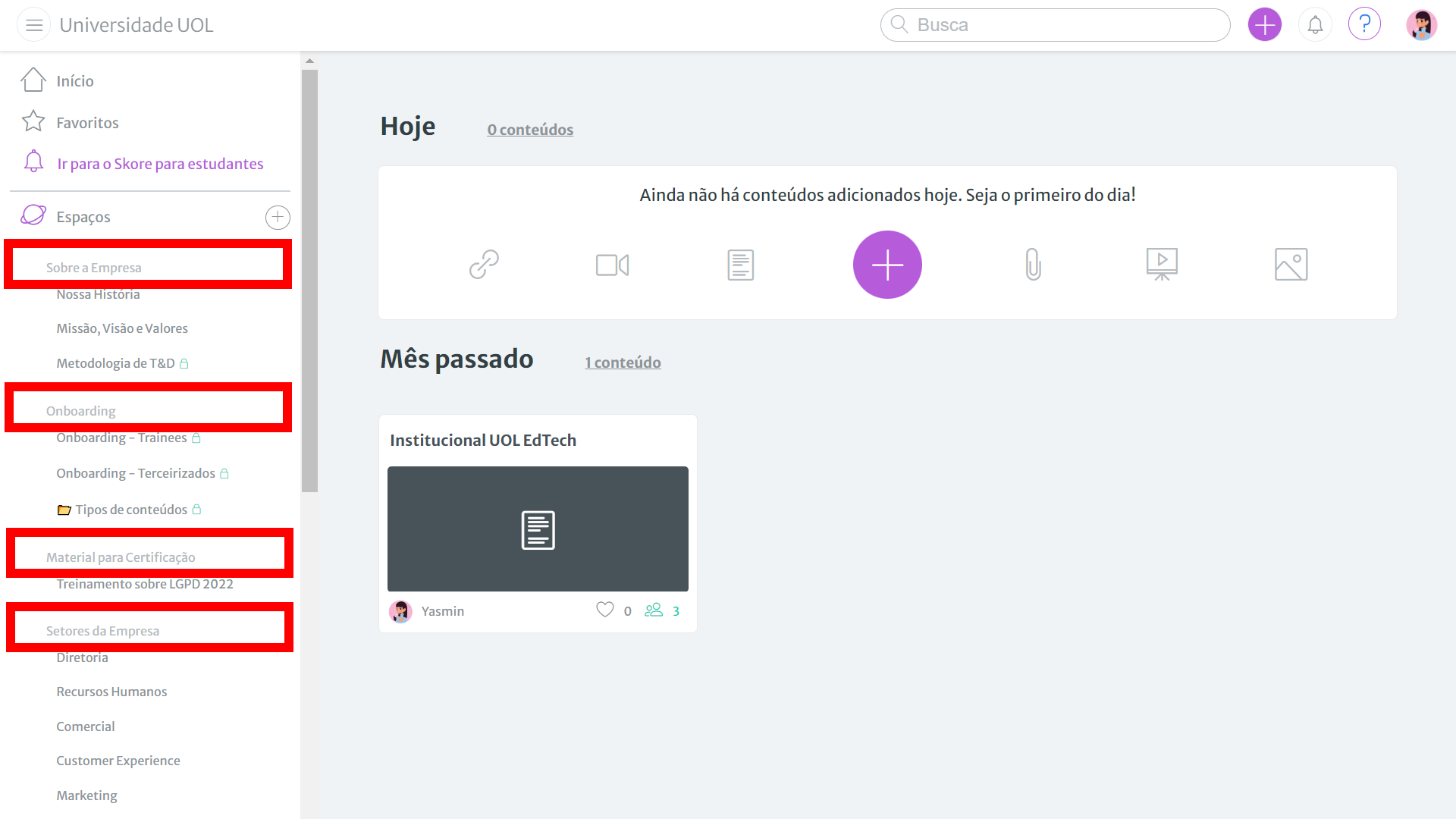Click the sidebar scrollbar thumb
The height and width of the screenshot is (819, 1456).
(309, 281)
